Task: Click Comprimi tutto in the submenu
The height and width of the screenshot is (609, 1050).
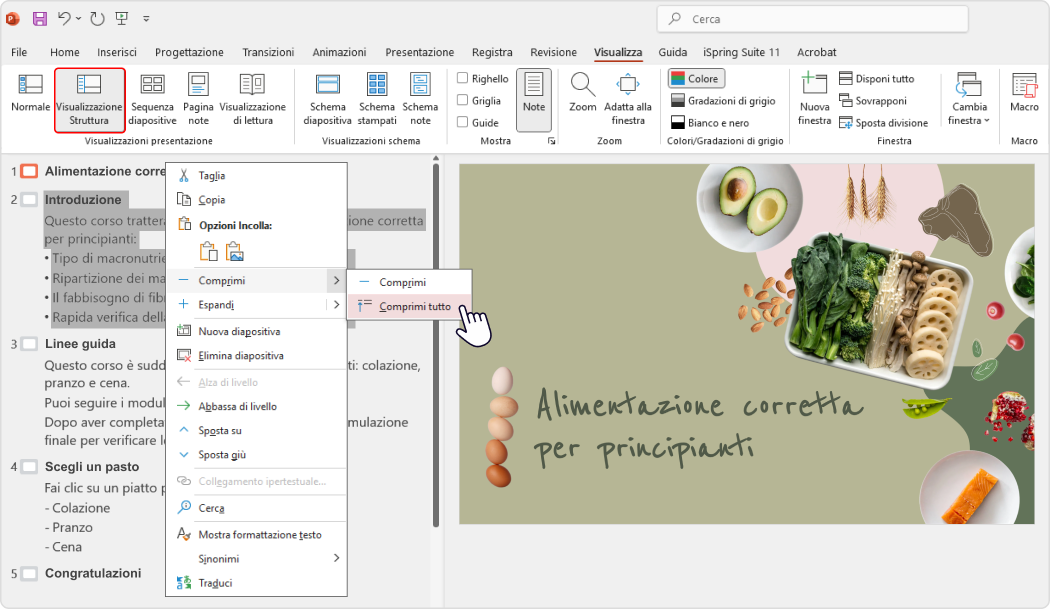Action: [x=415, y=306]
